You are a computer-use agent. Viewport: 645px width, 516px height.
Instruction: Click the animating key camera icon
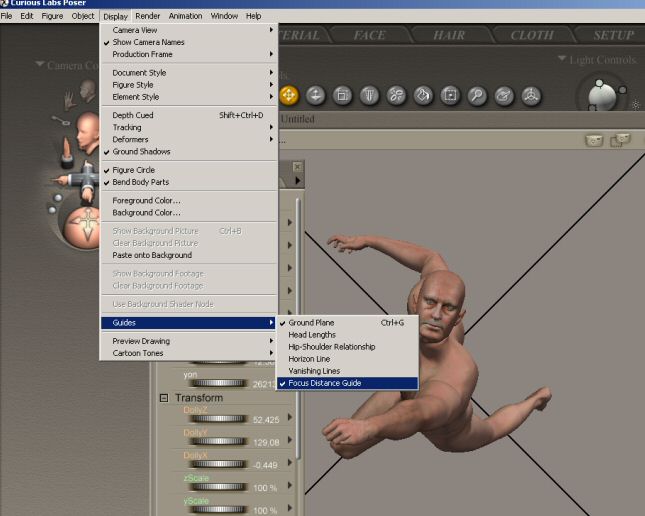[x=61, y=121]
